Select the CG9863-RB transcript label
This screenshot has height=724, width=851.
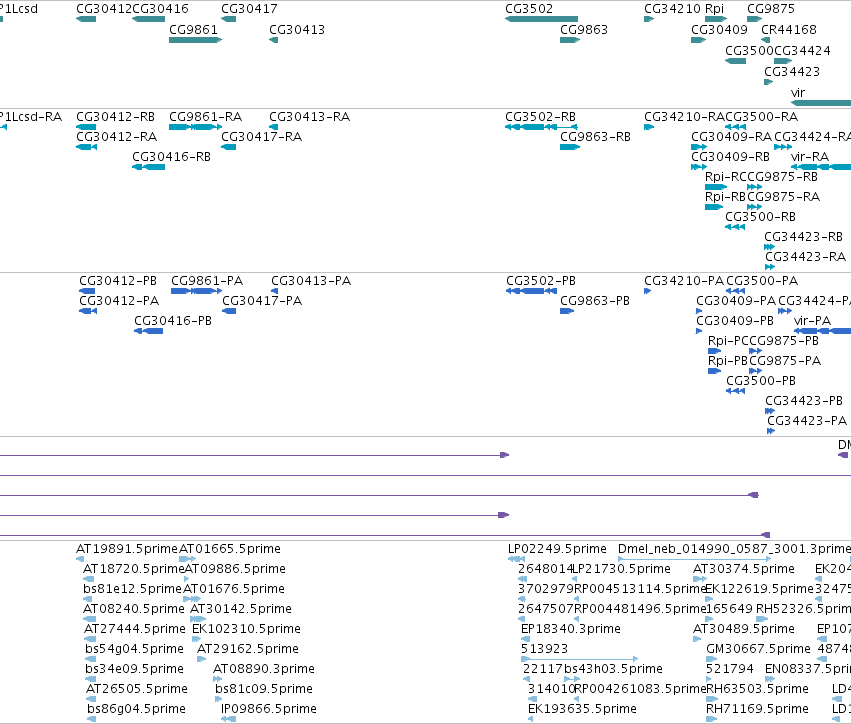(595, 137)
